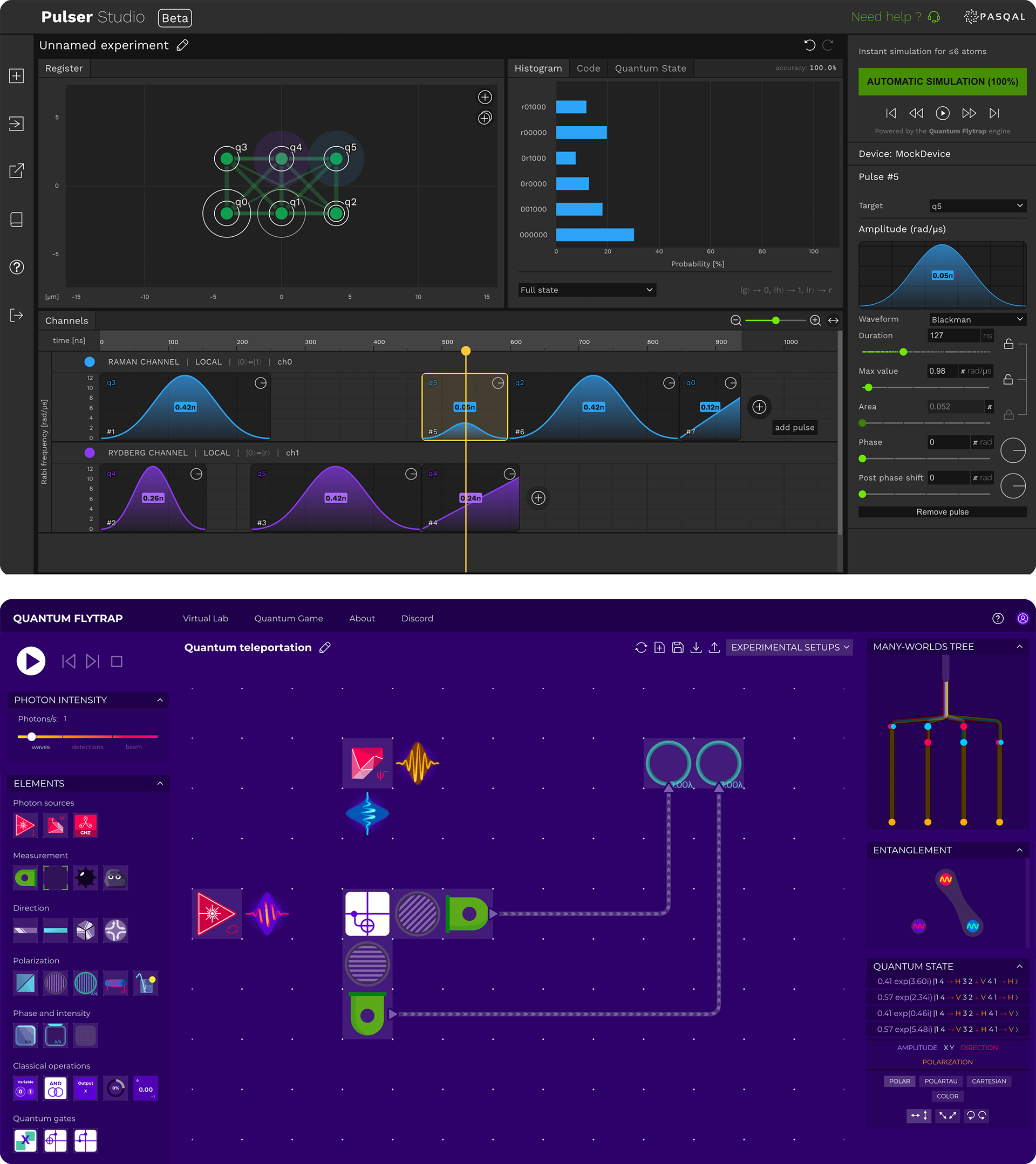This screenshot has width=1036, height=1164.
Task: Upload a setup file in Flytrap
Action: (x=714, y=647)
